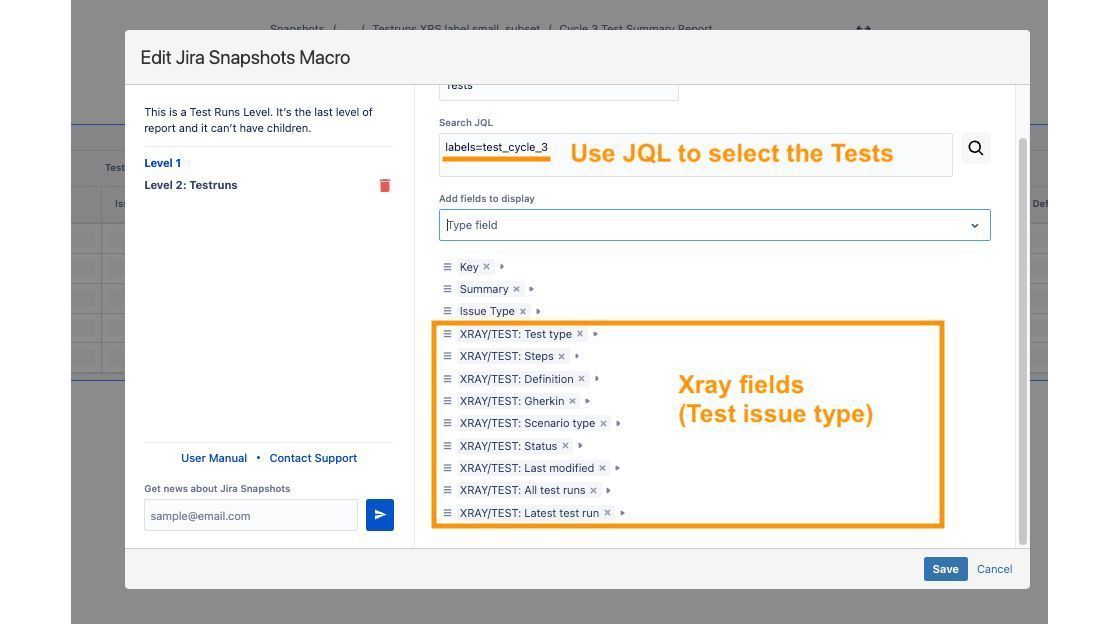The height and width of the screenshot is (624, 1120).
Task: Grab drag handle for XRAY/TEST: Definition
Action: coord(447,379)
